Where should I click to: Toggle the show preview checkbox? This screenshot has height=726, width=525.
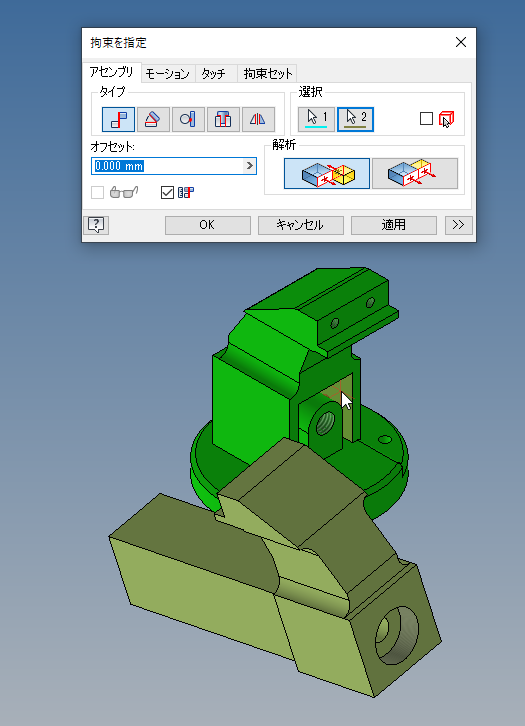(x=98, y=193)
